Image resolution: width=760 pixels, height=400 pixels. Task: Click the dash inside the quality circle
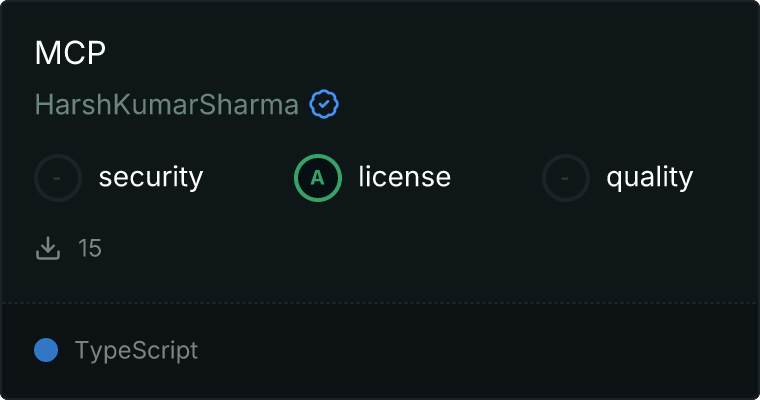pyautogui.click(x=565, y=178)
